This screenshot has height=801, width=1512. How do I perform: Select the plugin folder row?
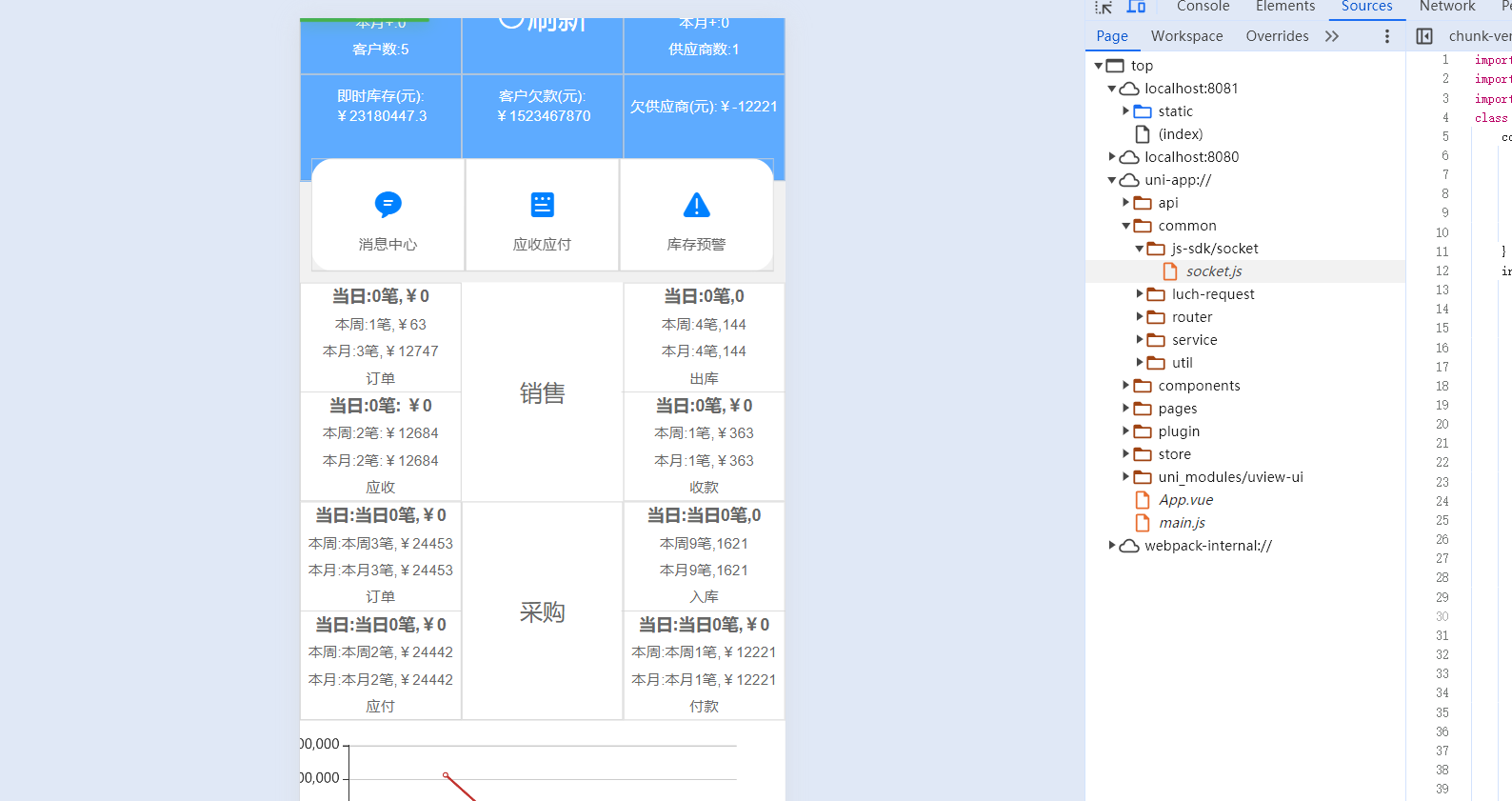coord(1245,431)
